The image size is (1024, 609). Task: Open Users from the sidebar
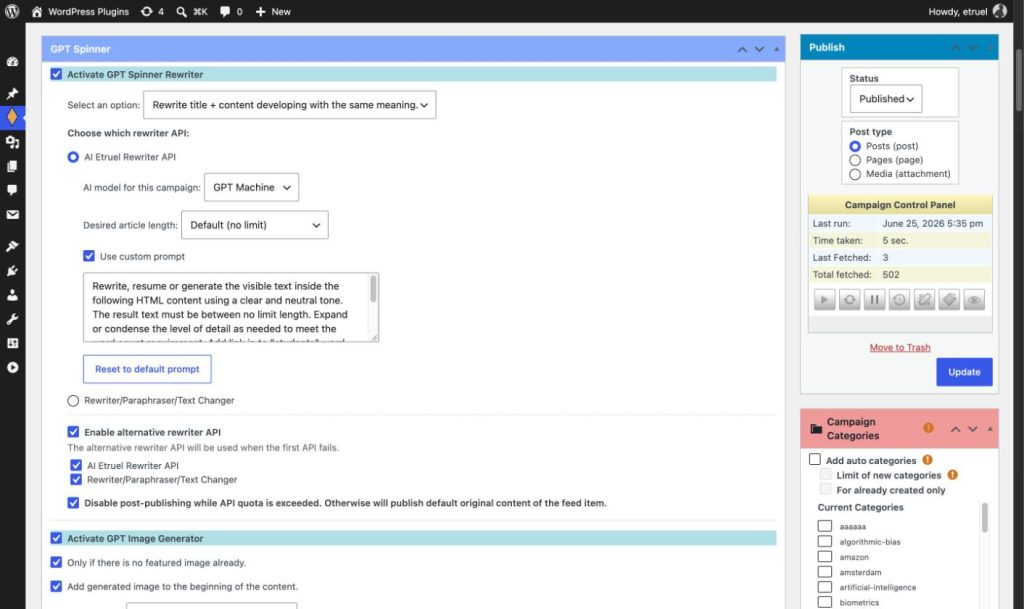click(x=12, y=295)
